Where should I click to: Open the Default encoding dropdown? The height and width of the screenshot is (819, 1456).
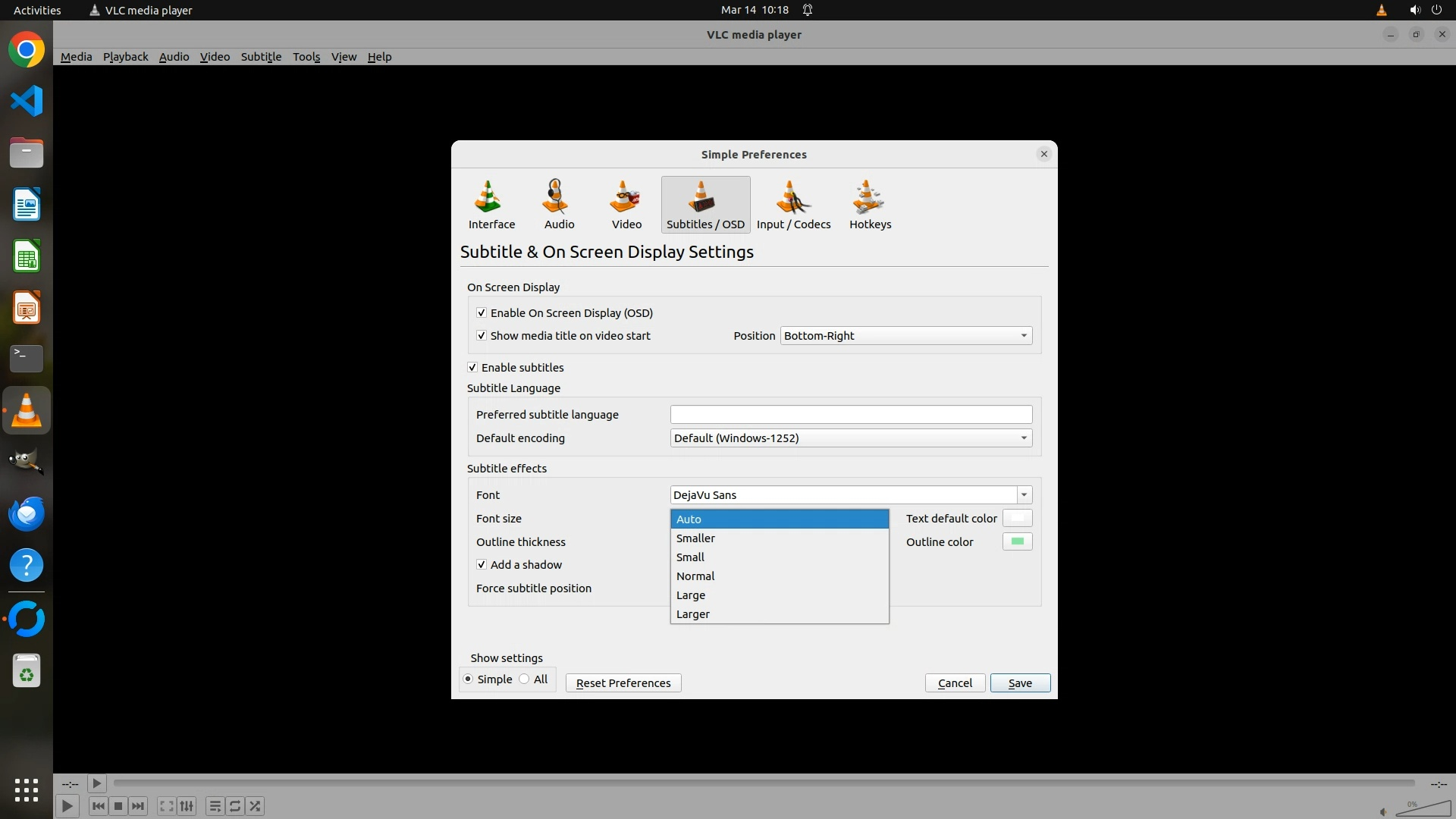pyautogui.click(x=851, y=438)
